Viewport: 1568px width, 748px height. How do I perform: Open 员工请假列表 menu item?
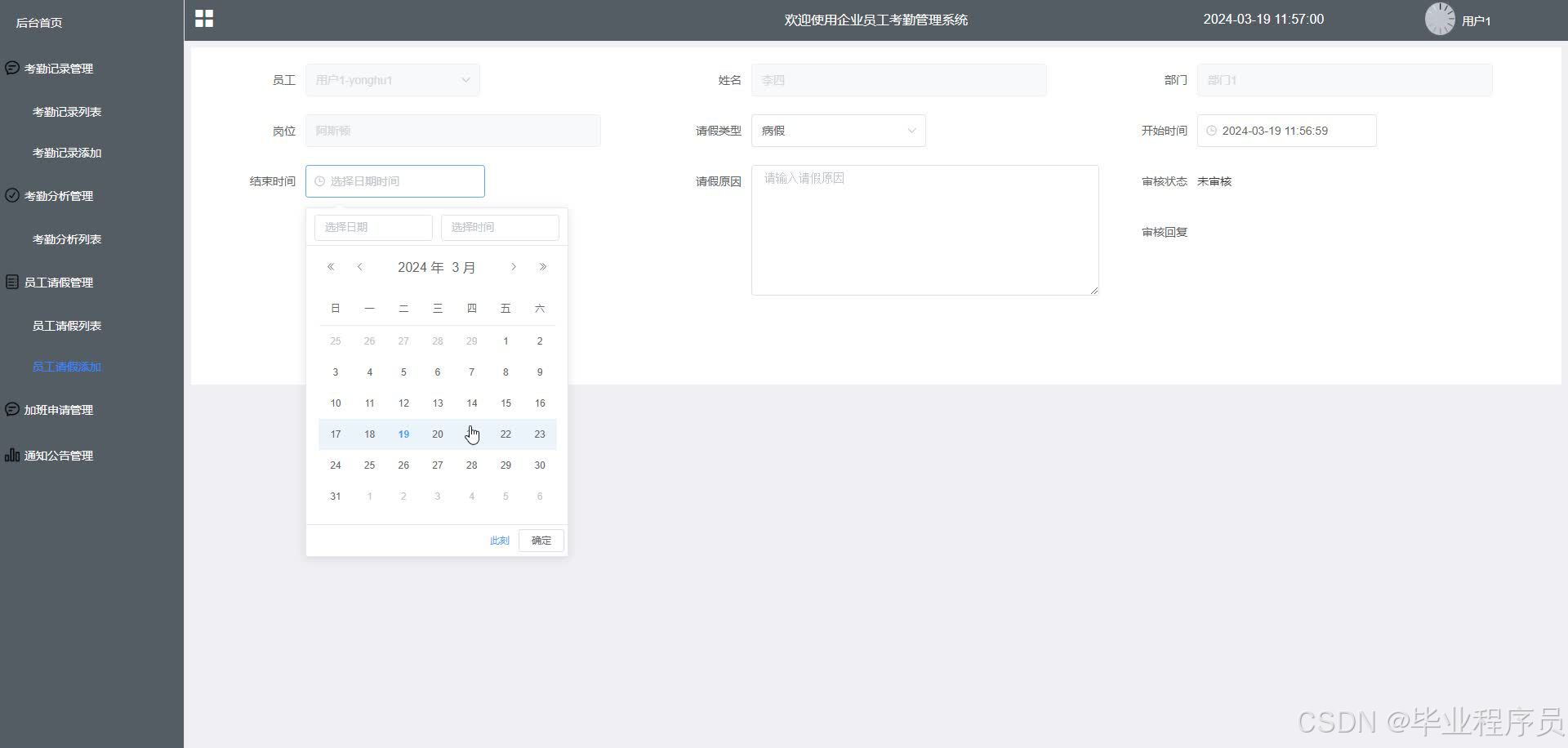pyautogui.click(x=67, y=326)
